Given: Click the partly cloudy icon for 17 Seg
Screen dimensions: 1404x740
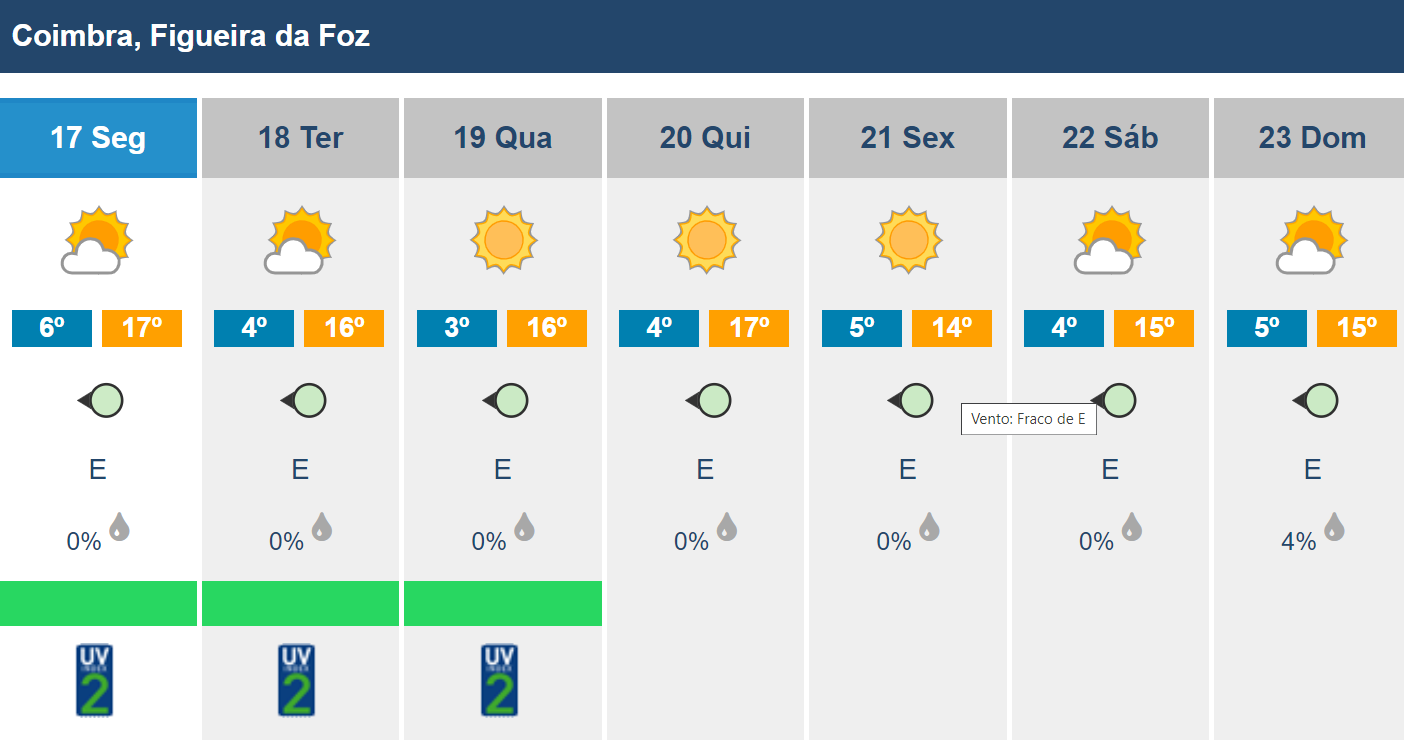Looking at the screenshot, I should point(98,240).
